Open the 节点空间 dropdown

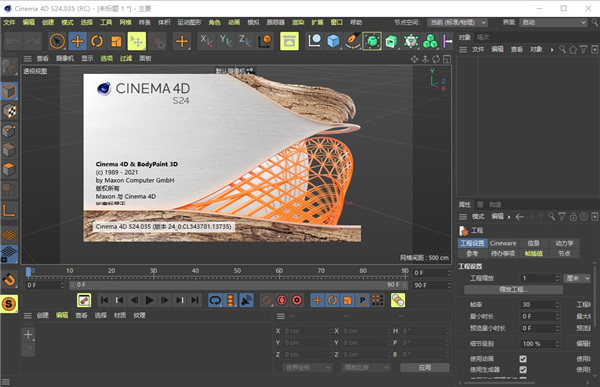point(457,22)
